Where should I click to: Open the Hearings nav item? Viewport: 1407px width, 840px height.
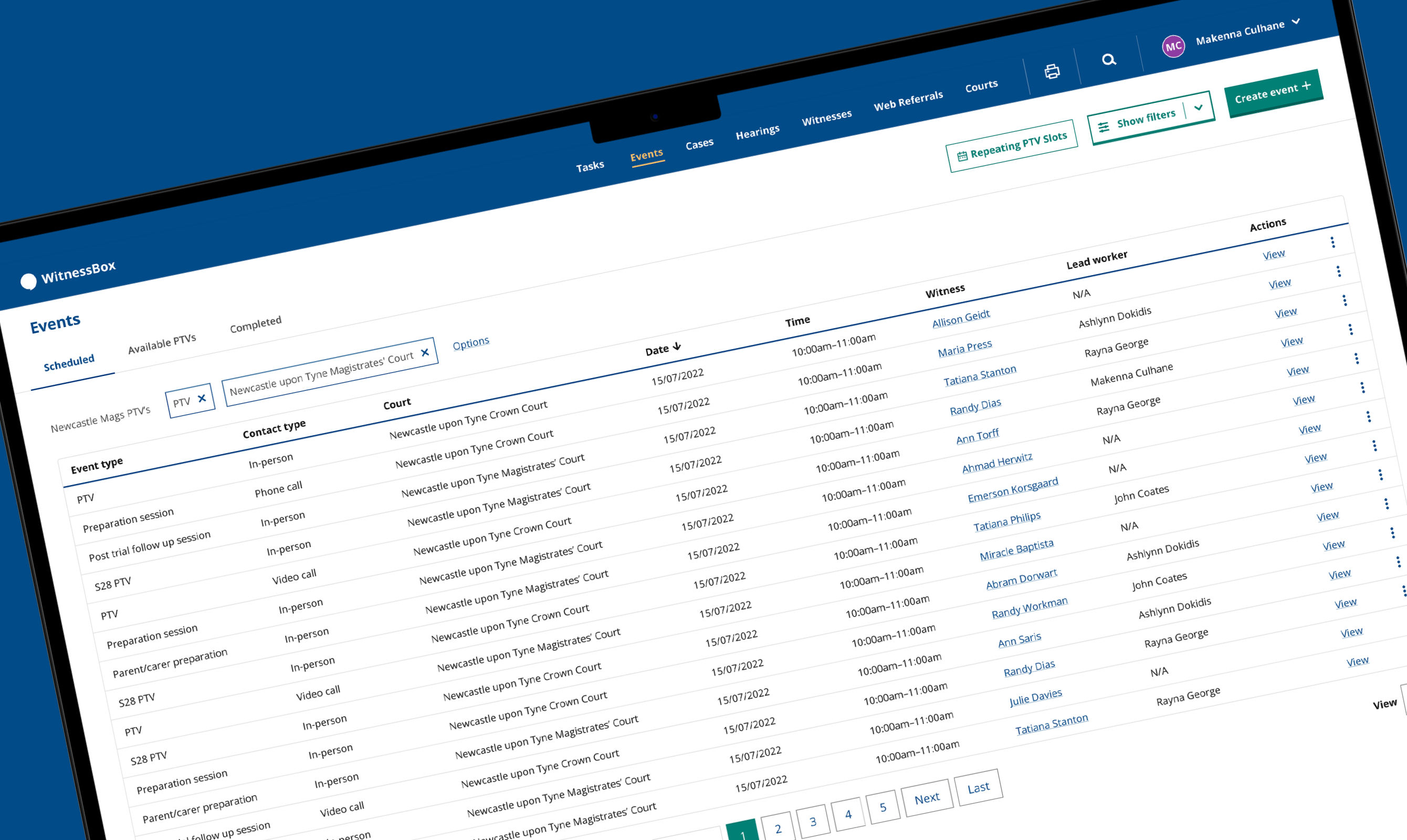pyautogui.click(x=757, y=132)
